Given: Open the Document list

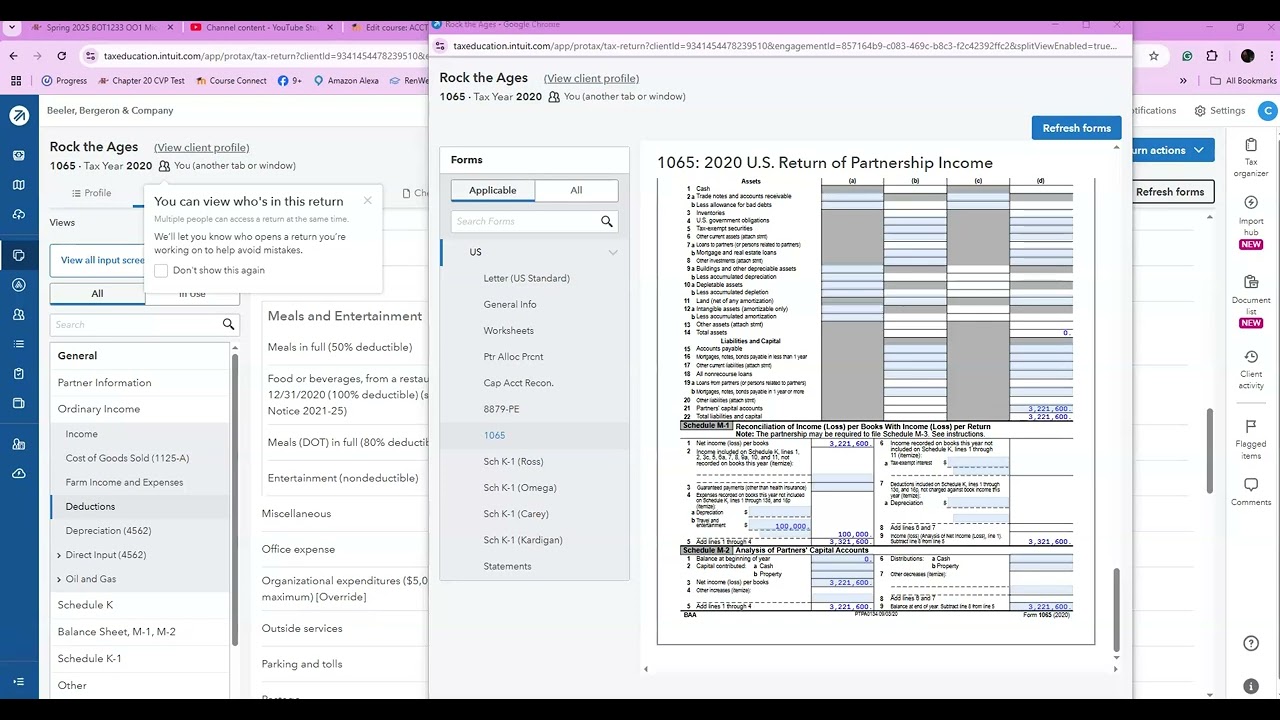Looking at the screenshot, I should (1251, 302).
